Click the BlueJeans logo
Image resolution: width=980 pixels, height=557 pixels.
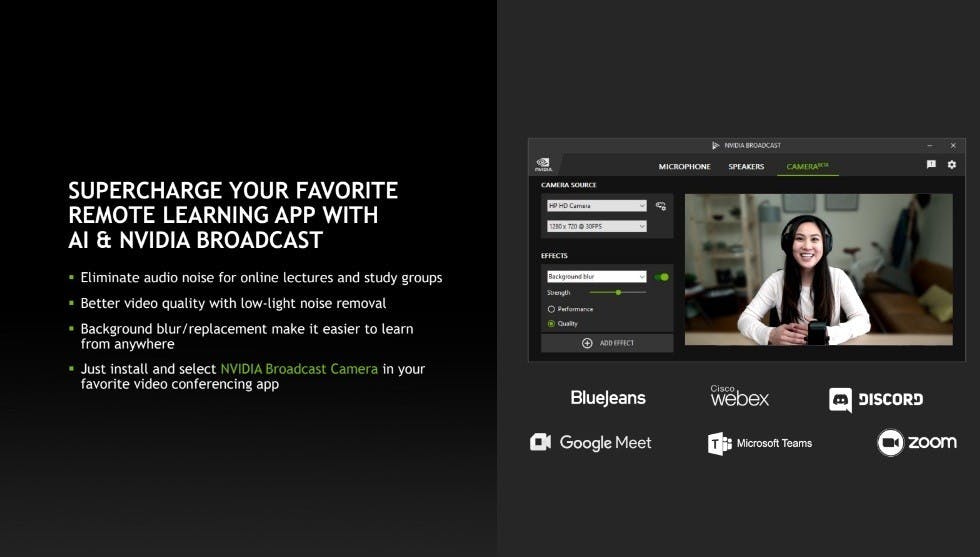coord(608,398)
